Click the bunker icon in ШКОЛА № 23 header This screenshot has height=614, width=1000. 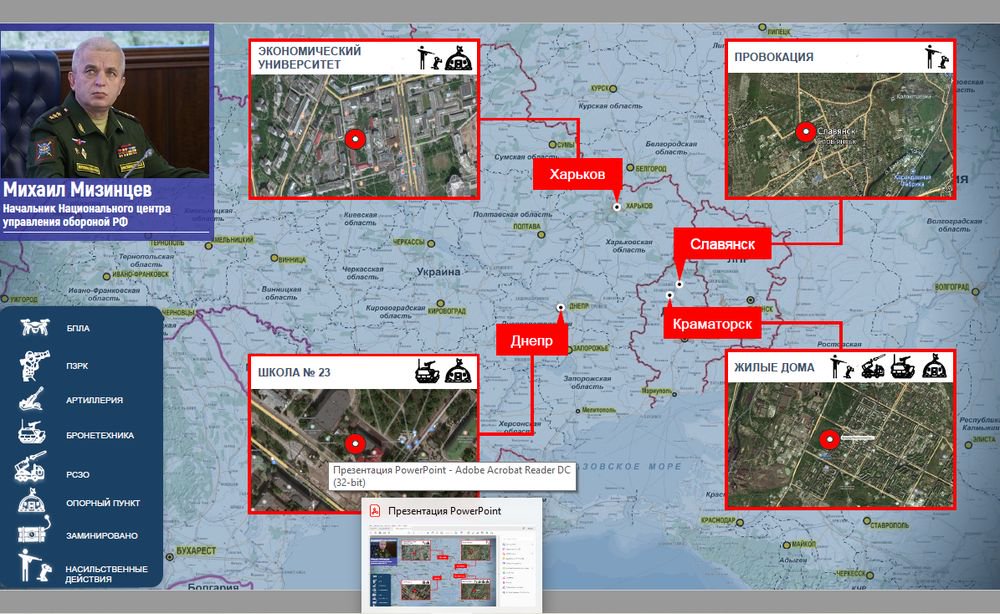click(459, 371)
